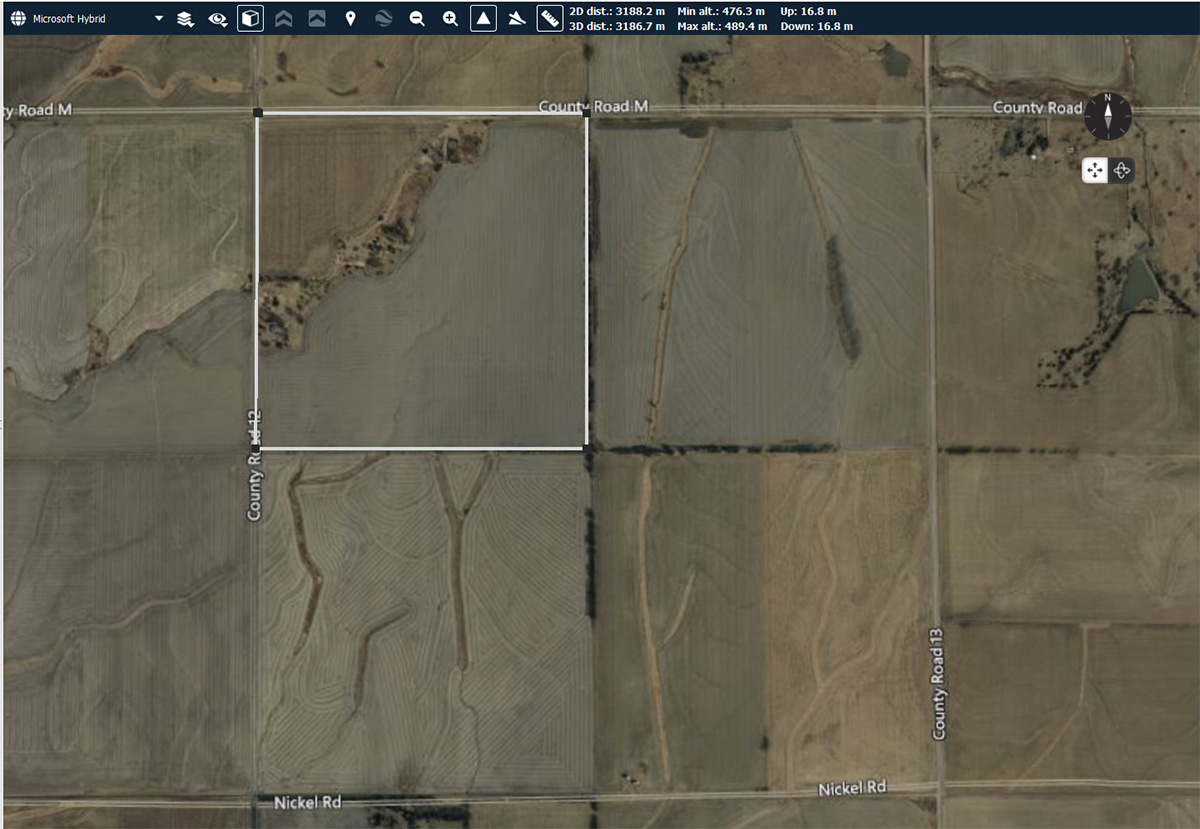Toggle the 3D cube view button
The image size is (1200, 829).
pos(250,18)
